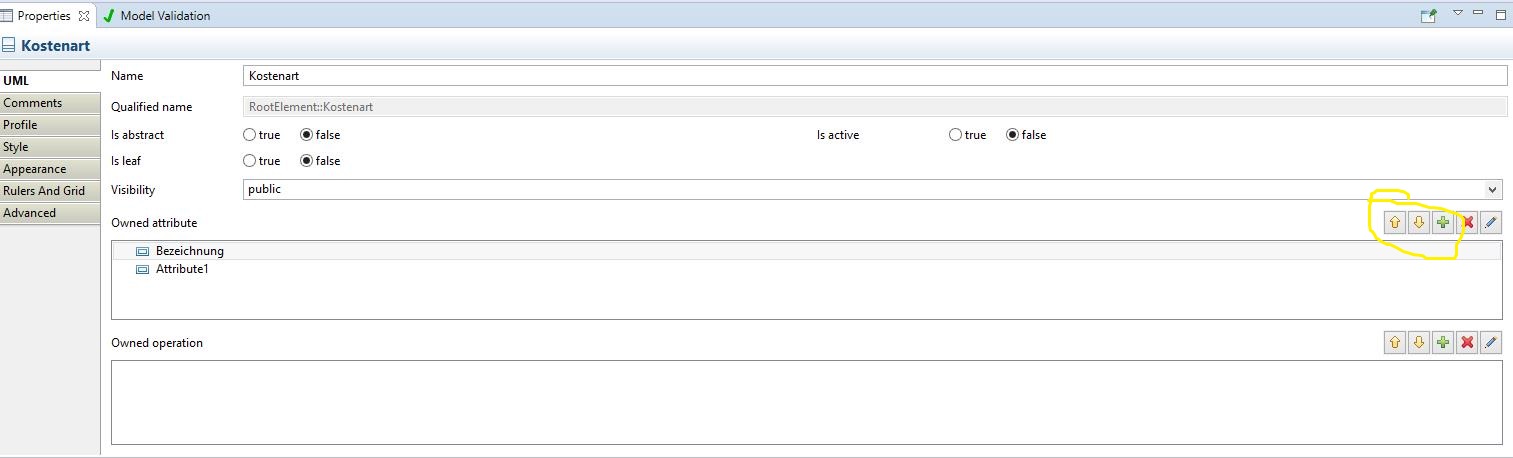
Task: Click the Qualified name field
Action: [875, 106]
